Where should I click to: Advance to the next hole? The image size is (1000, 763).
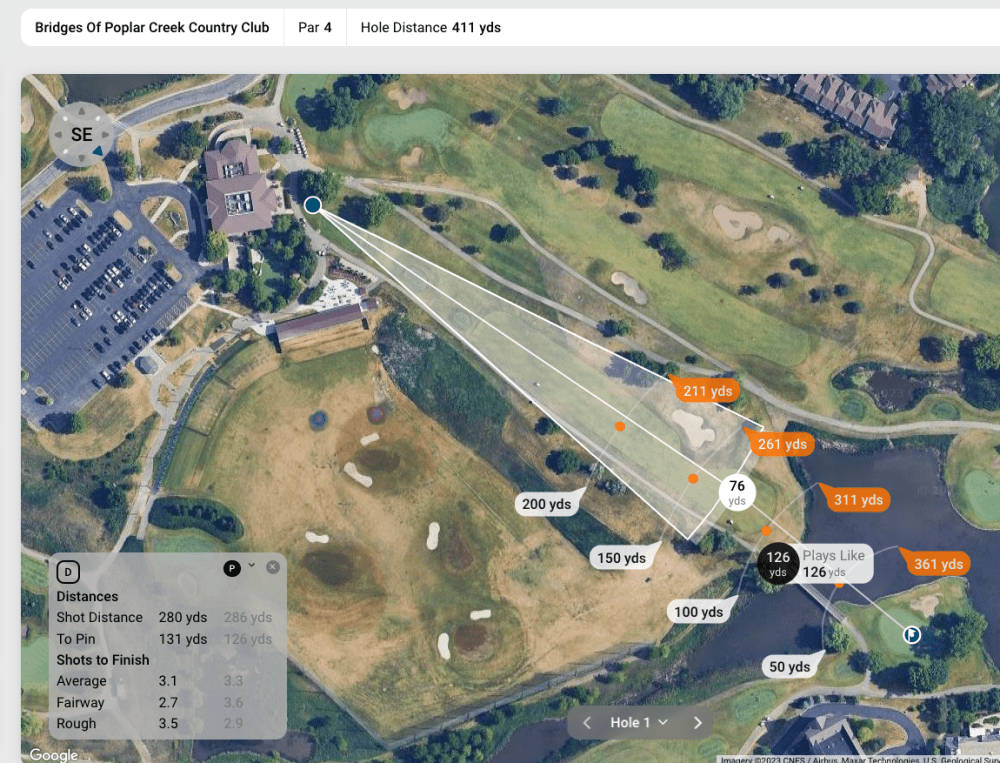698,723
